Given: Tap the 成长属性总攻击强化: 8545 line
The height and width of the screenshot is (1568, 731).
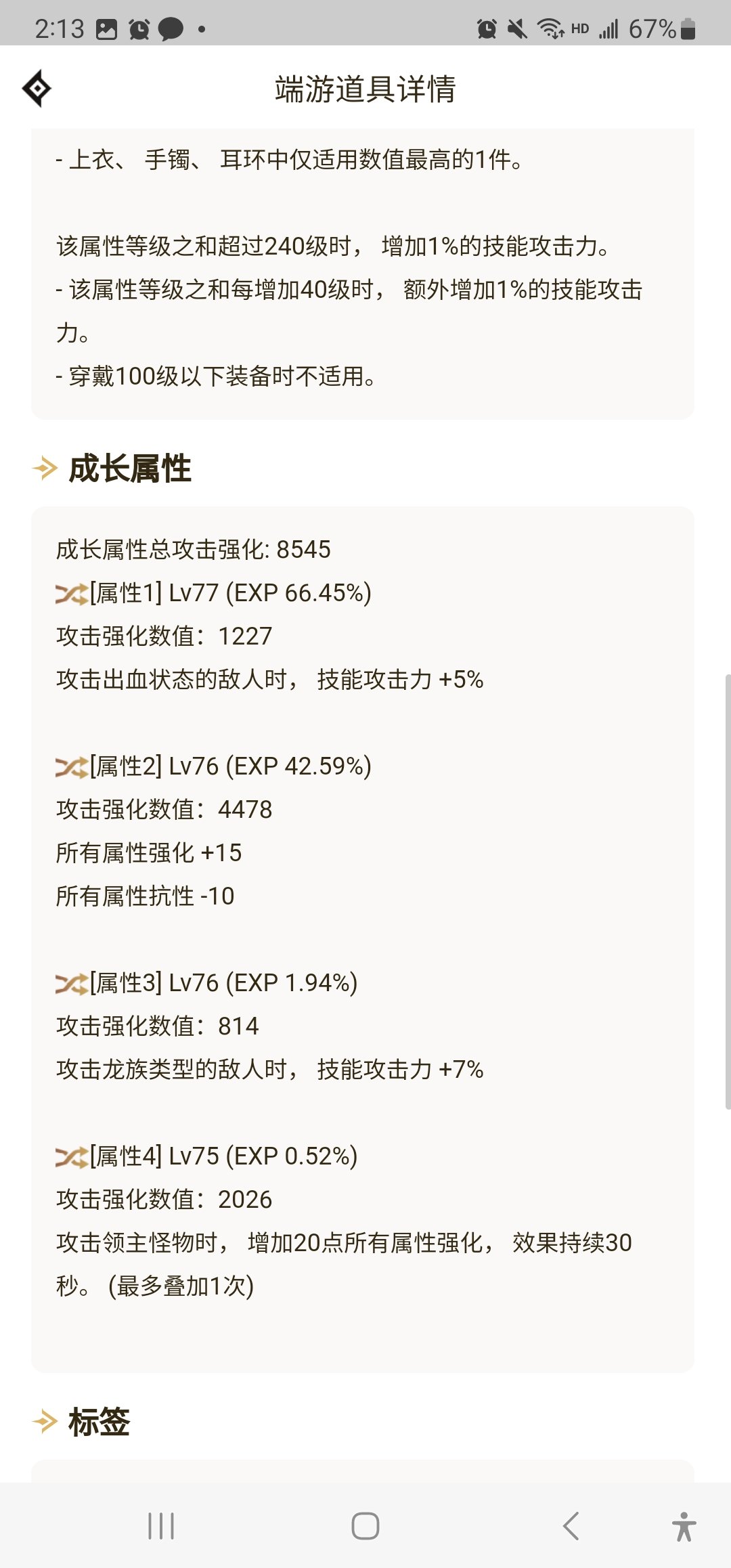Looking at the screenshot, I should (x=194, y=550).
